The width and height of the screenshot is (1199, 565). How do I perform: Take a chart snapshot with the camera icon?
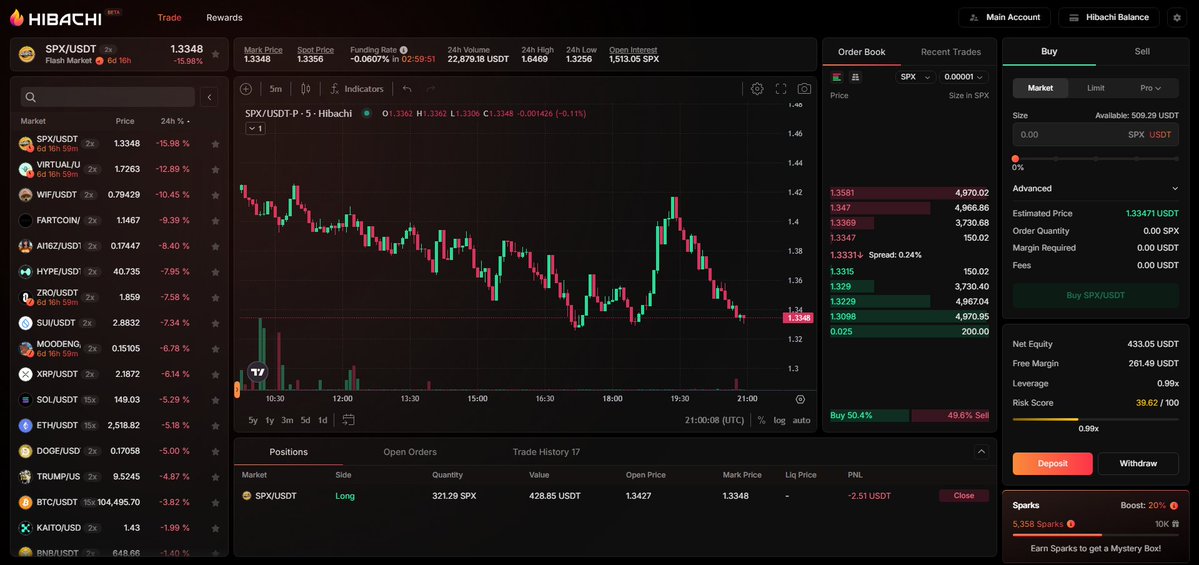click(804, 89)
